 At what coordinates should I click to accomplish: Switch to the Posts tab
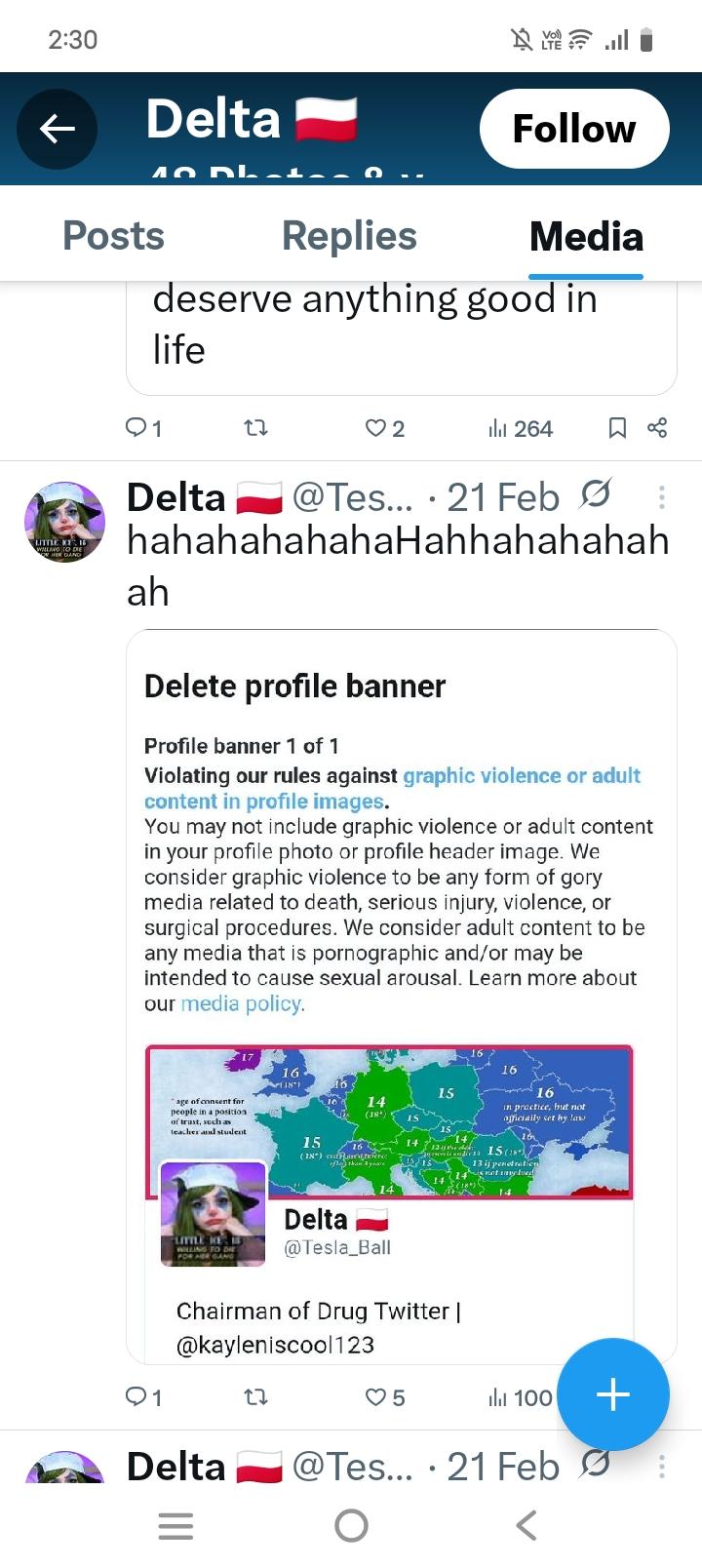coord(113,236)
